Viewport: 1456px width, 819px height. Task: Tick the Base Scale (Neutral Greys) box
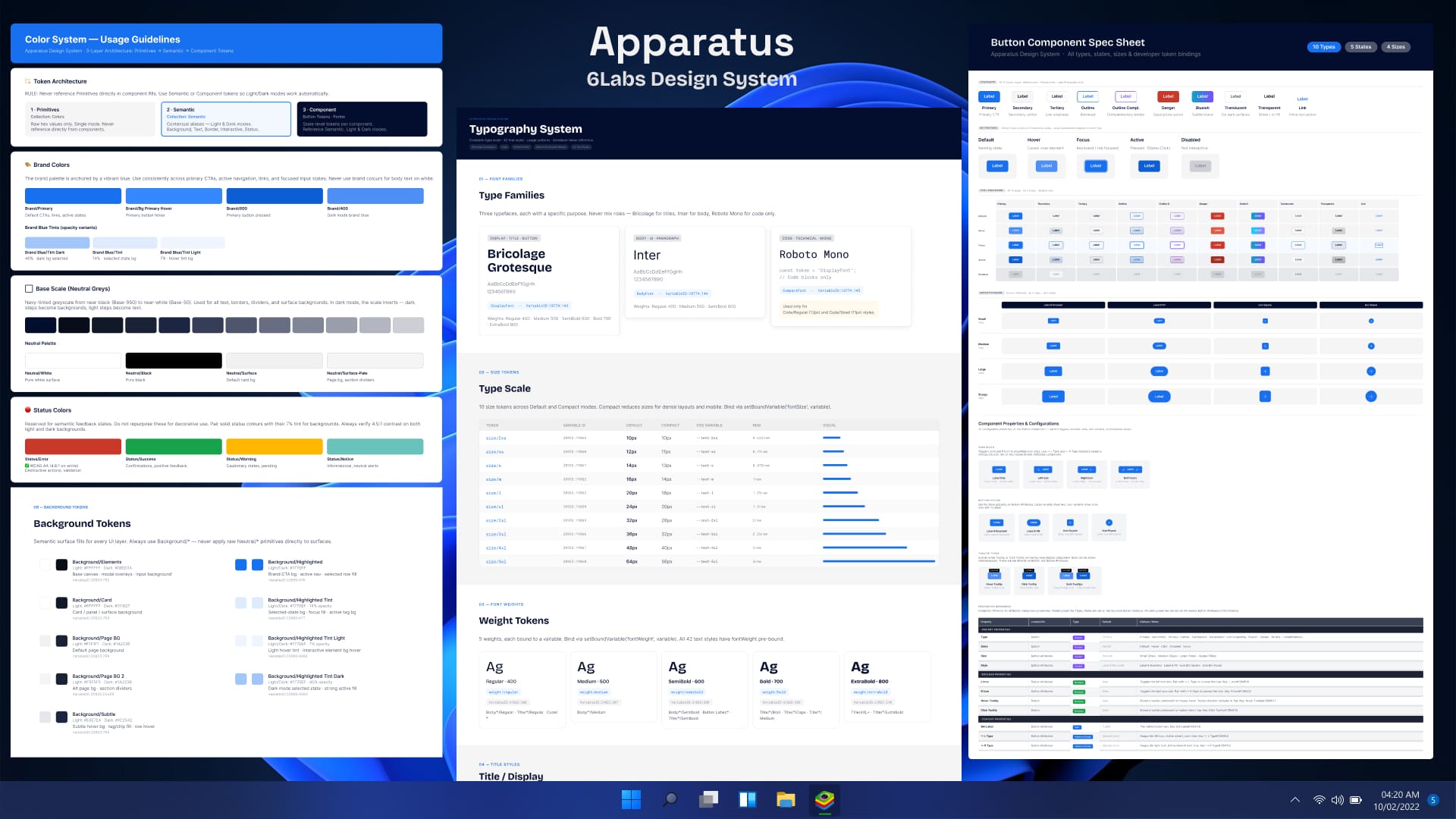[29, 289]
